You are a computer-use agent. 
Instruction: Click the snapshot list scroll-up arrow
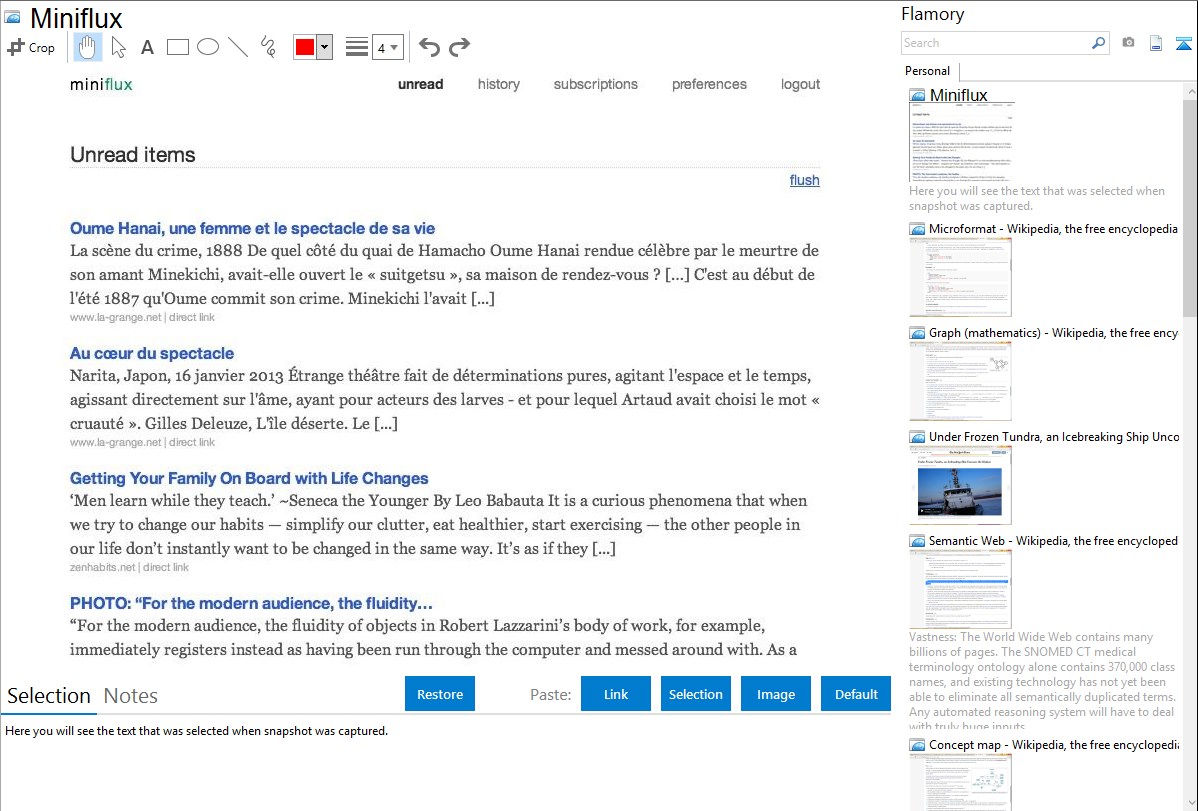click(x=1190, y=91)
